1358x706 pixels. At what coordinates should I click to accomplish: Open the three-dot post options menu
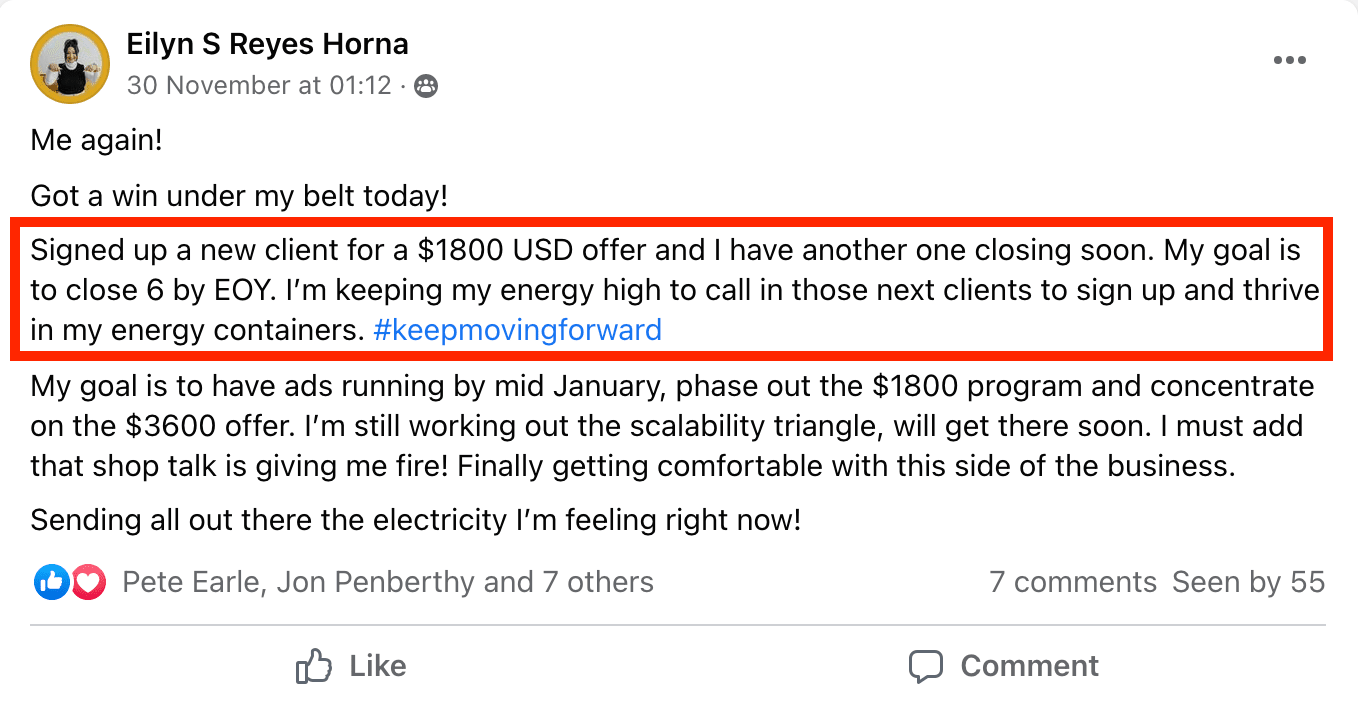pyautogui.click(x=1289, y=60)
